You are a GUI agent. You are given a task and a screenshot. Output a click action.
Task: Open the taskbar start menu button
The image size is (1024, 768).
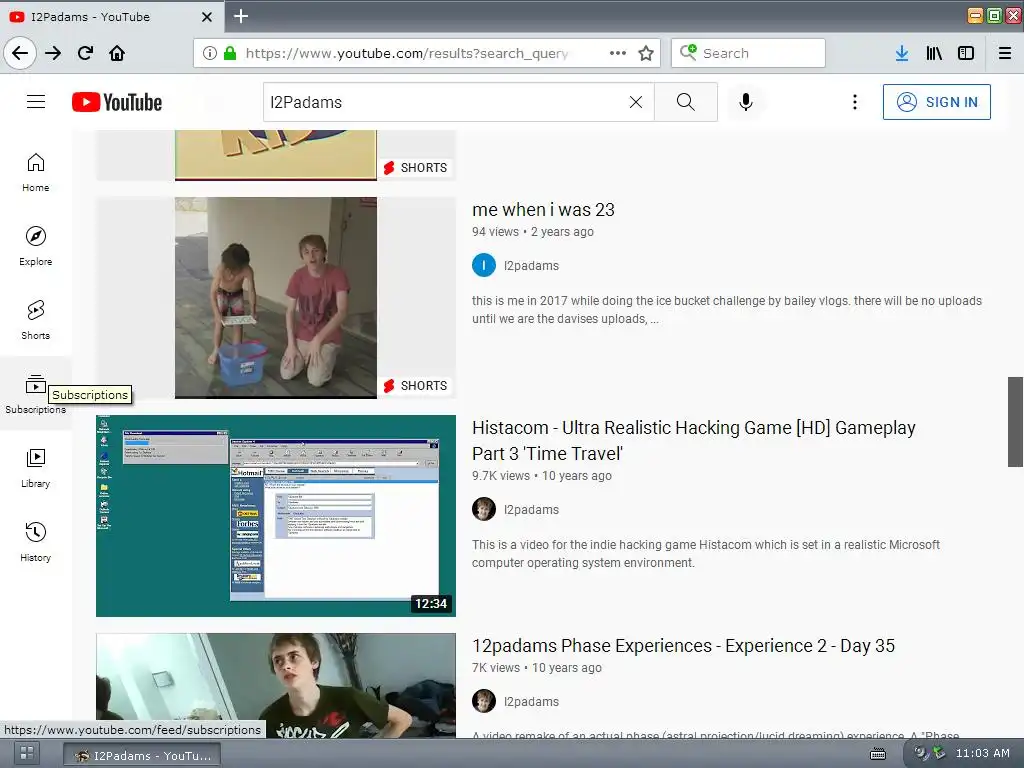(x=27, y=754)
